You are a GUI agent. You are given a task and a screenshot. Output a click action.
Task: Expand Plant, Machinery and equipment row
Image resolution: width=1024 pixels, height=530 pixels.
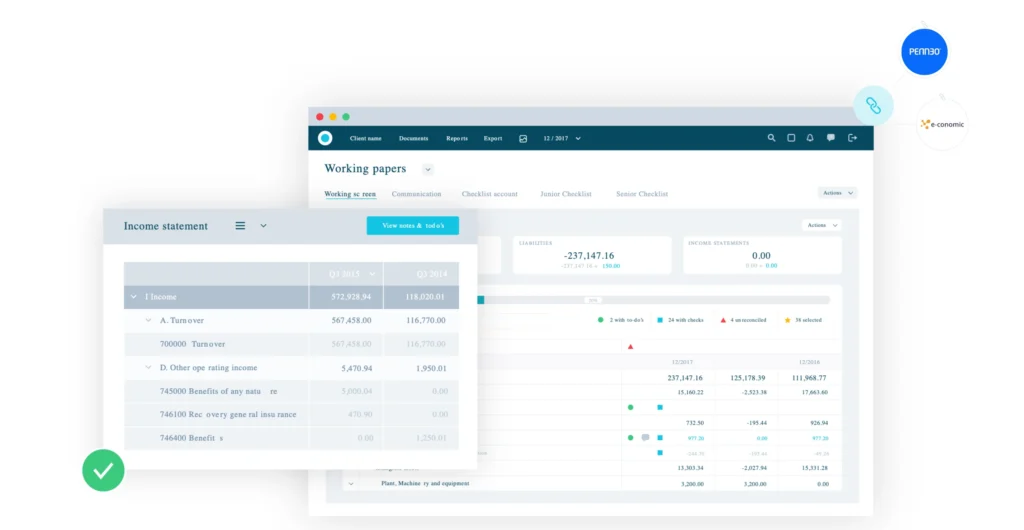tap(351, 484)
